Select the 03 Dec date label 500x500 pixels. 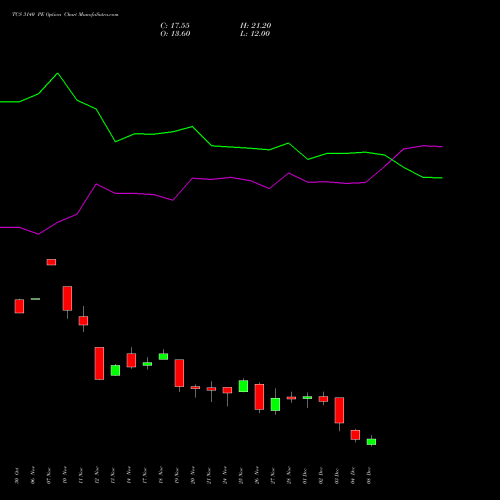coord(337,476)
